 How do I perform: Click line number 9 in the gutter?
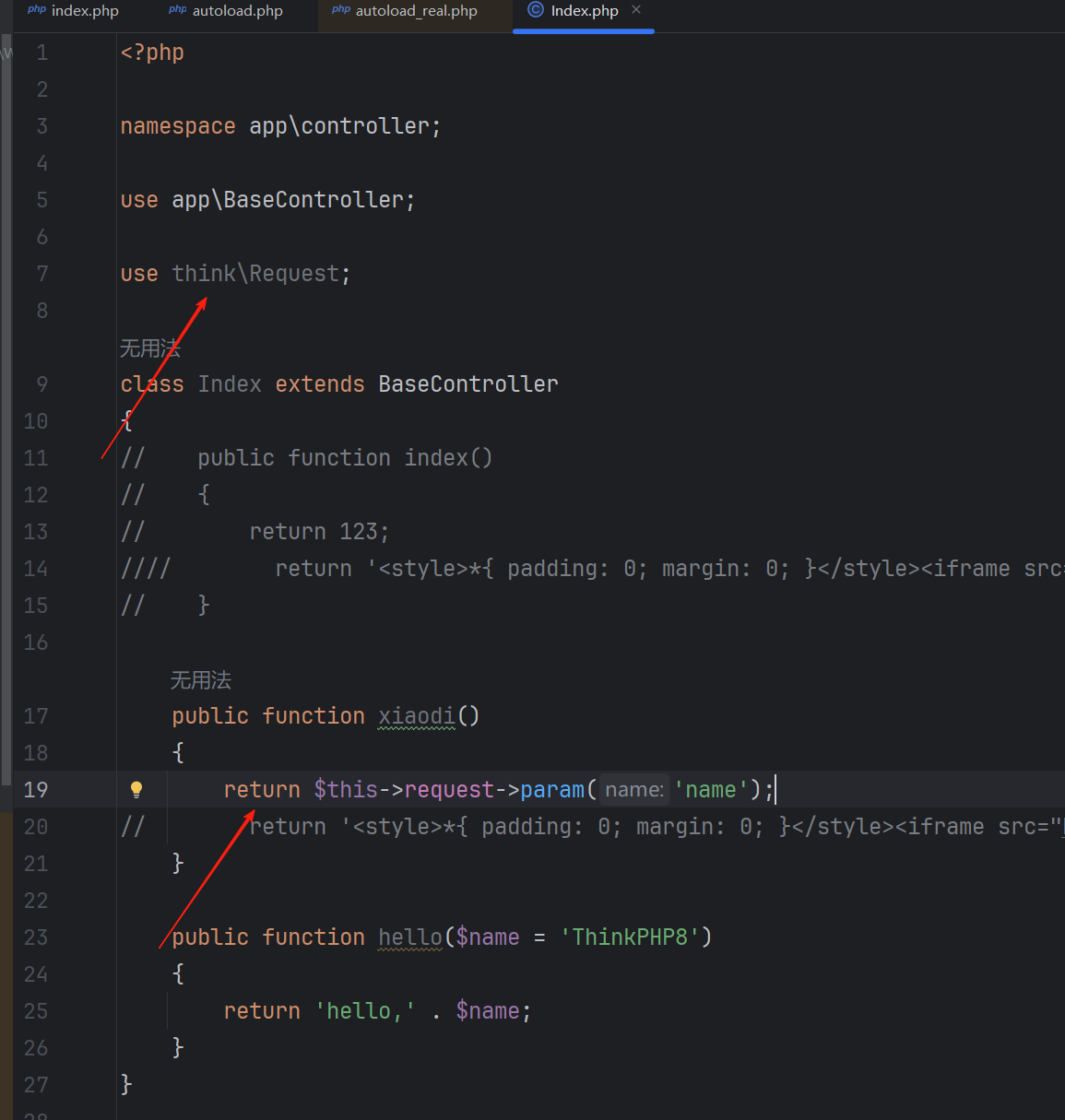pyautogui.click(x=42, y=384)
